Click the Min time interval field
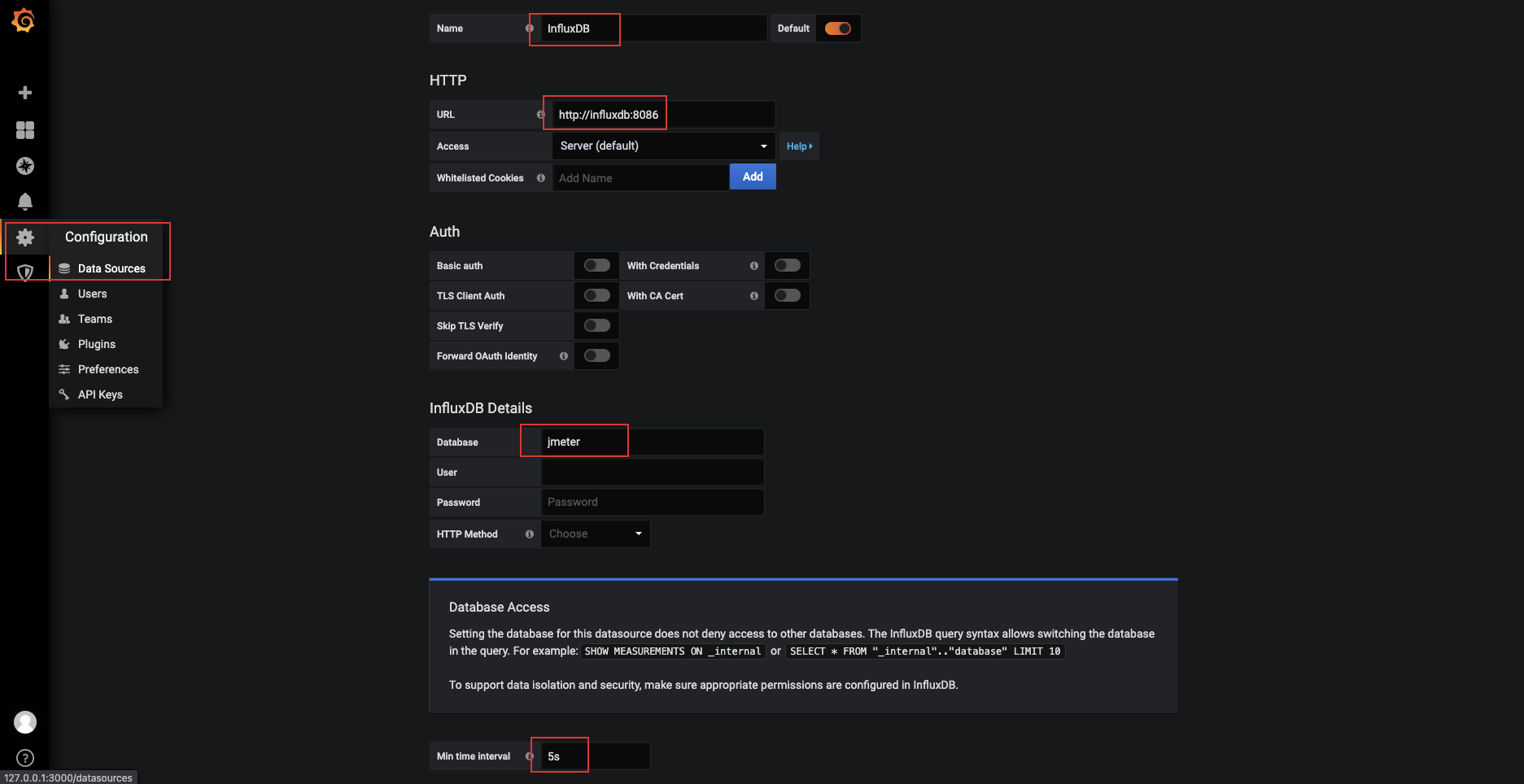 pyautogui.click(x=595, y=756)
